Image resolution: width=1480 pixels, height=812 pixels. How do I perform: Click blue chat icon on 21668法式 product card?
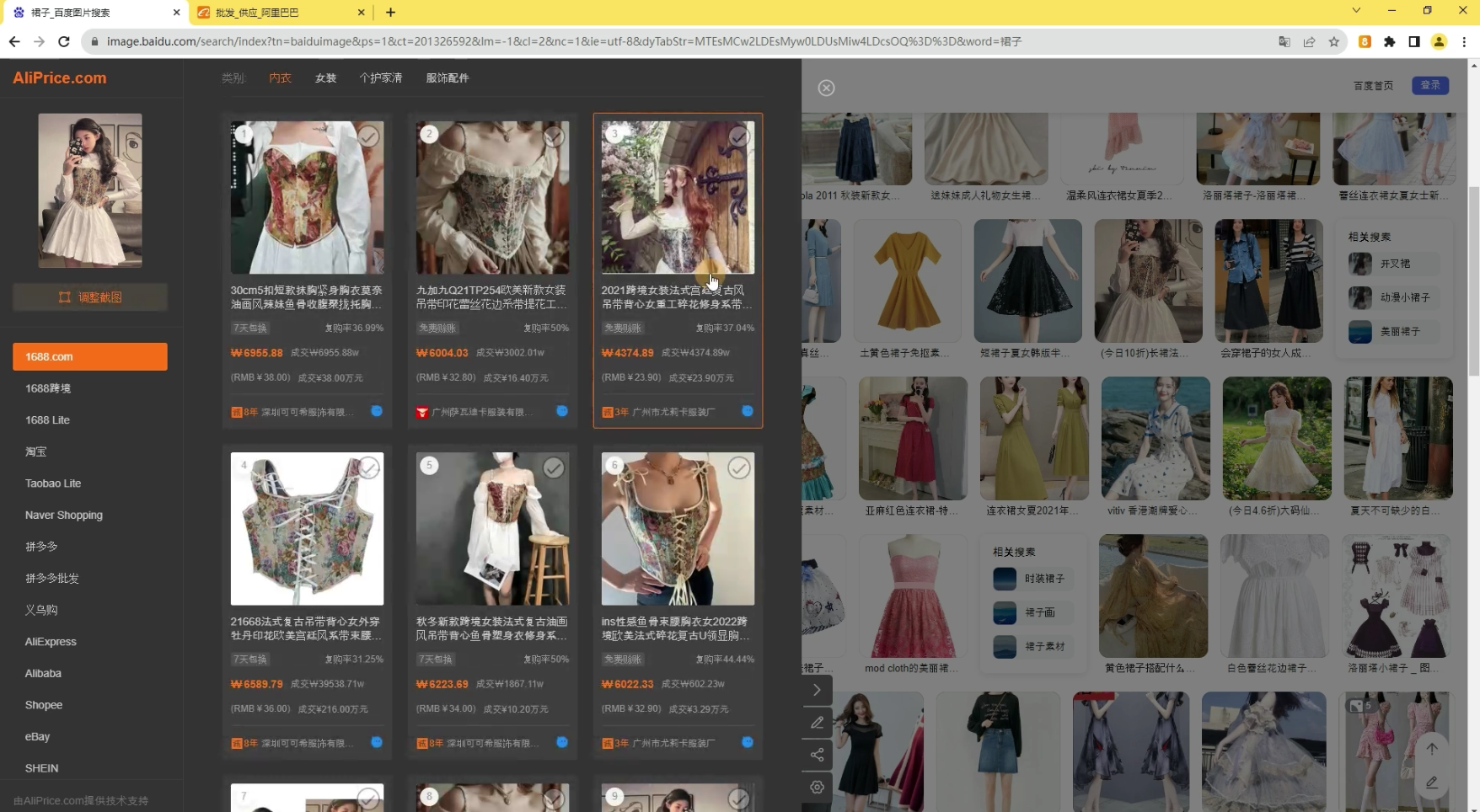click(377, 742)
